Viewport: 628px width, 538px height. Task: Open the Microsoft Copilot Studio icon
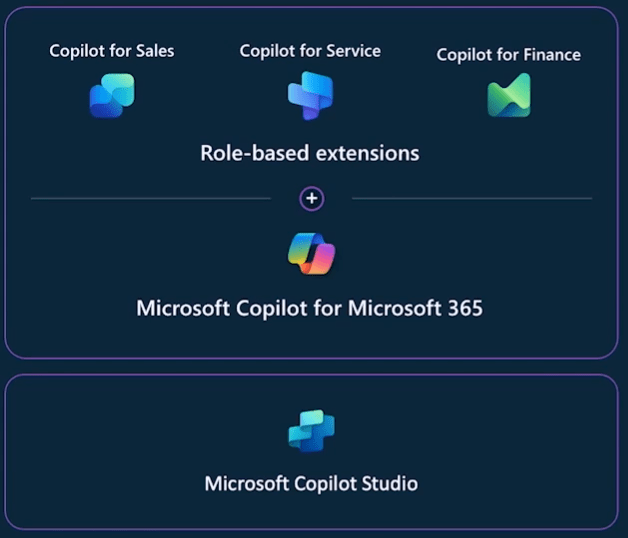pyautogui.click(x=311, y=431)
